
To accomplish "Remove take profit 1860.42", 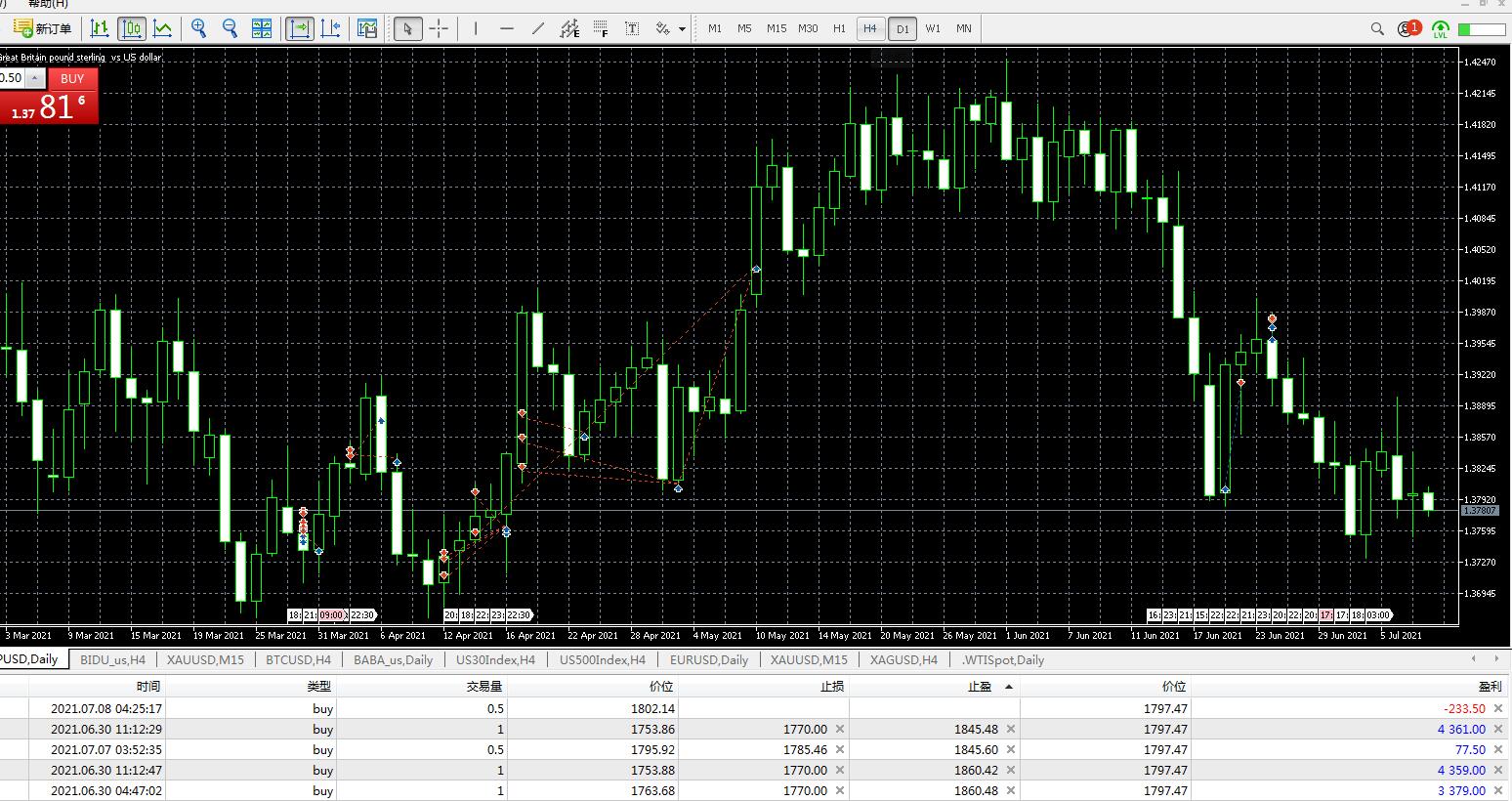I will click(1011, 771).
